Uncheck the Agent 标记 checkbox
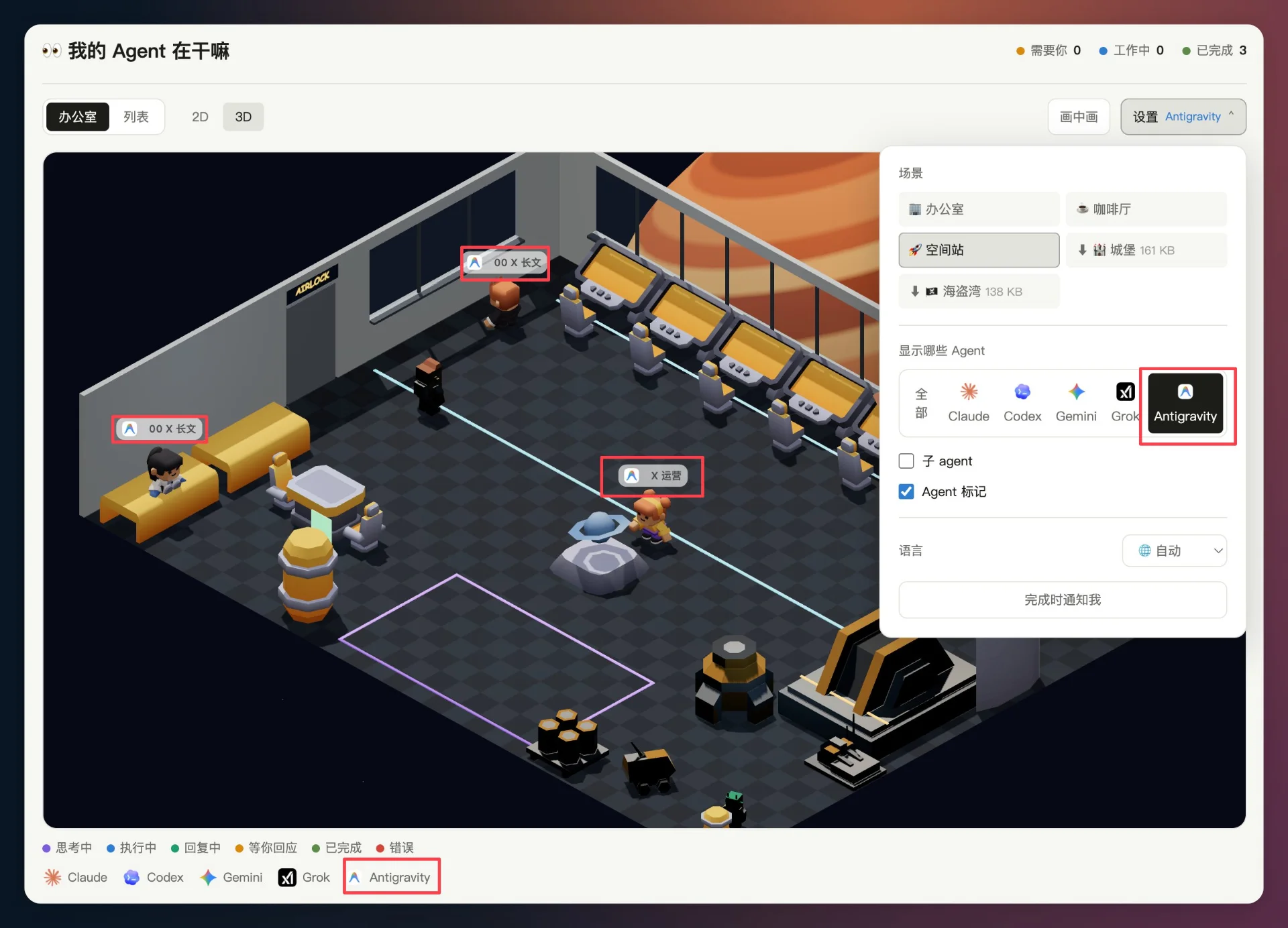This screenshot has height=928, width=1288. coord(906,491)
